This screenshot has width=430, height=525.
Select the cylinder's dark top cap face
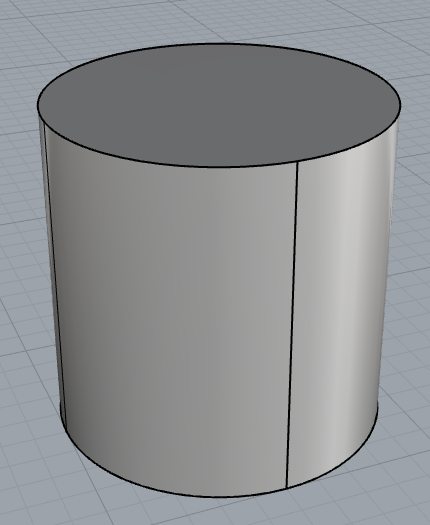[x=219, y=105]
